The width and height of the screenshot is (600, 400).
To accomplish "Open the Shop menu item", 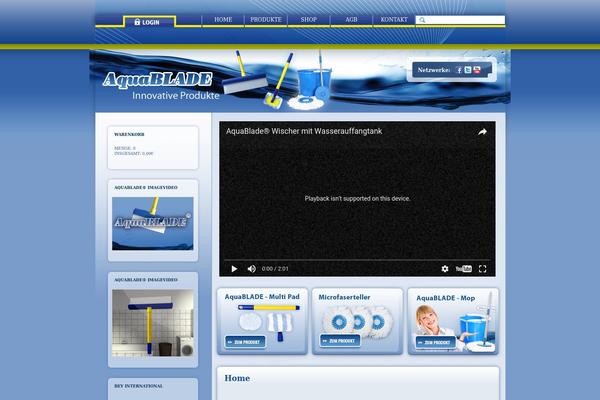I will pyautogui.click(x=308, y=20).
